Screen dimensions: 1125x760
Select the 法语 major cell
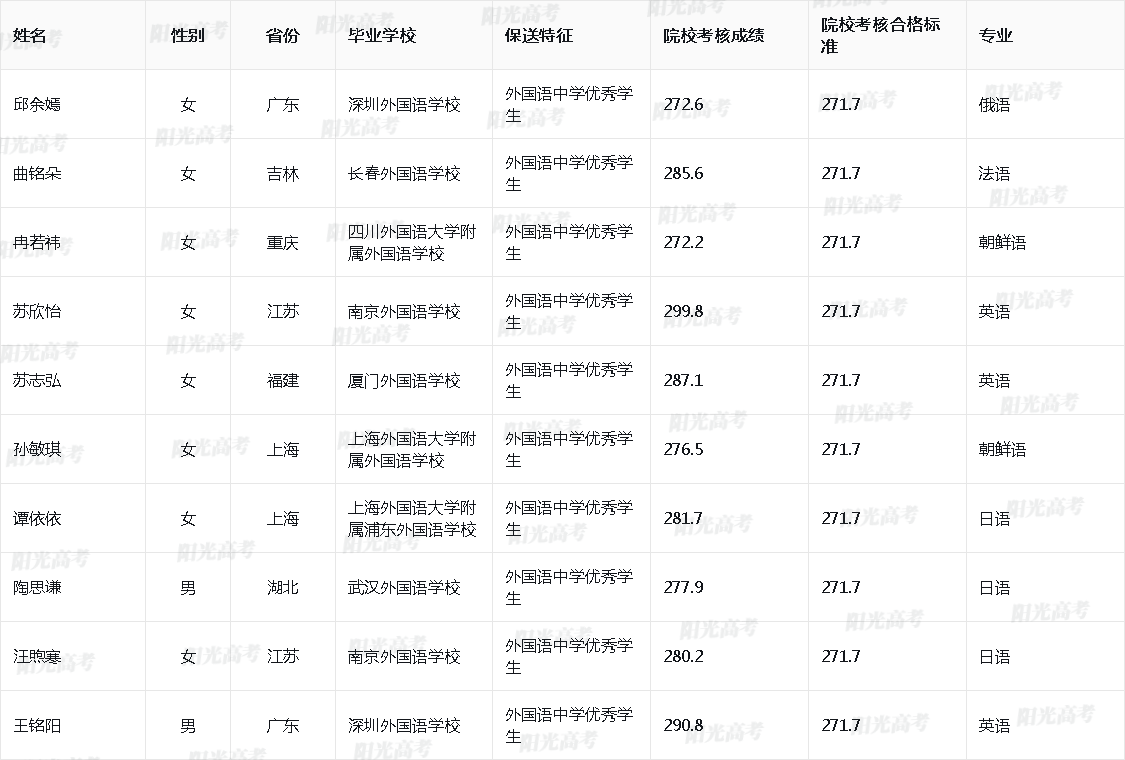click(994, 173)
